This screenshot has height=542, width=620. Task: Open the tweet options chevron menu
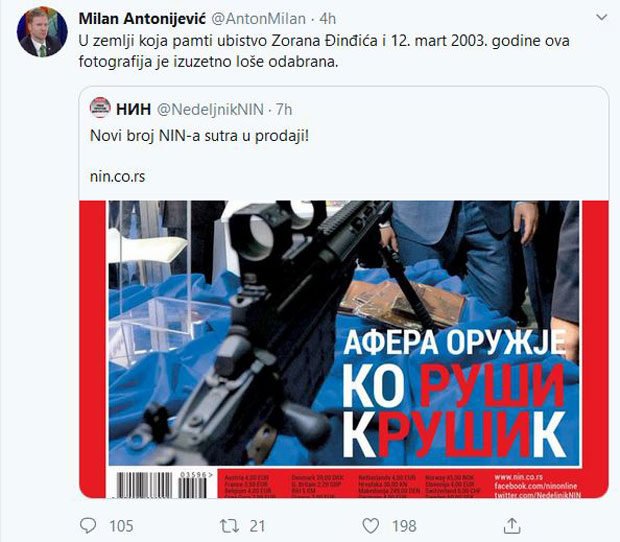click(601, 17)
